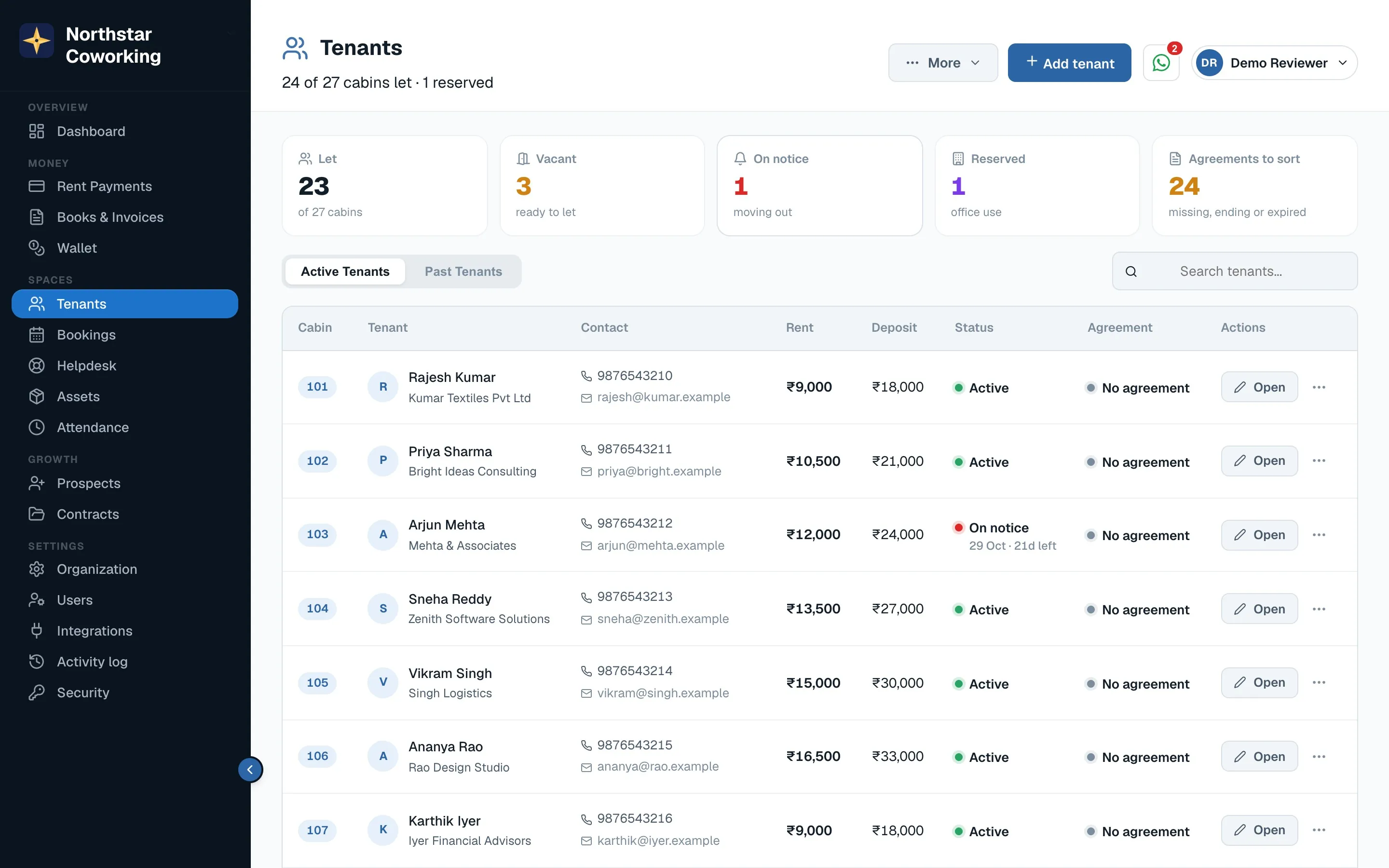Open WhatsApp notifications icon

(x=1160, y=63)
